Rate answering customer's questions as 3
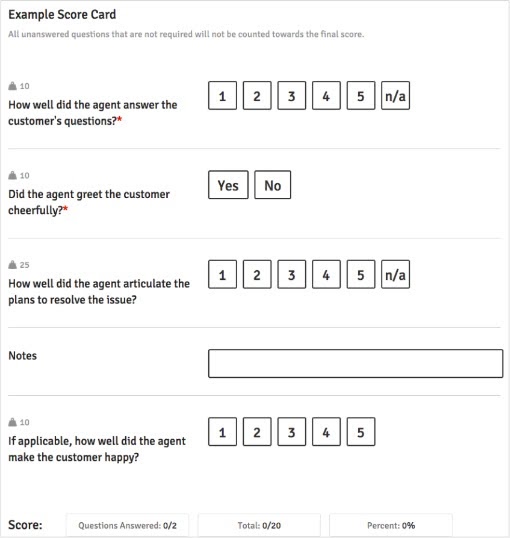Image resolution: width=510 pixels, height=538 pixels. tap(291, 95)
